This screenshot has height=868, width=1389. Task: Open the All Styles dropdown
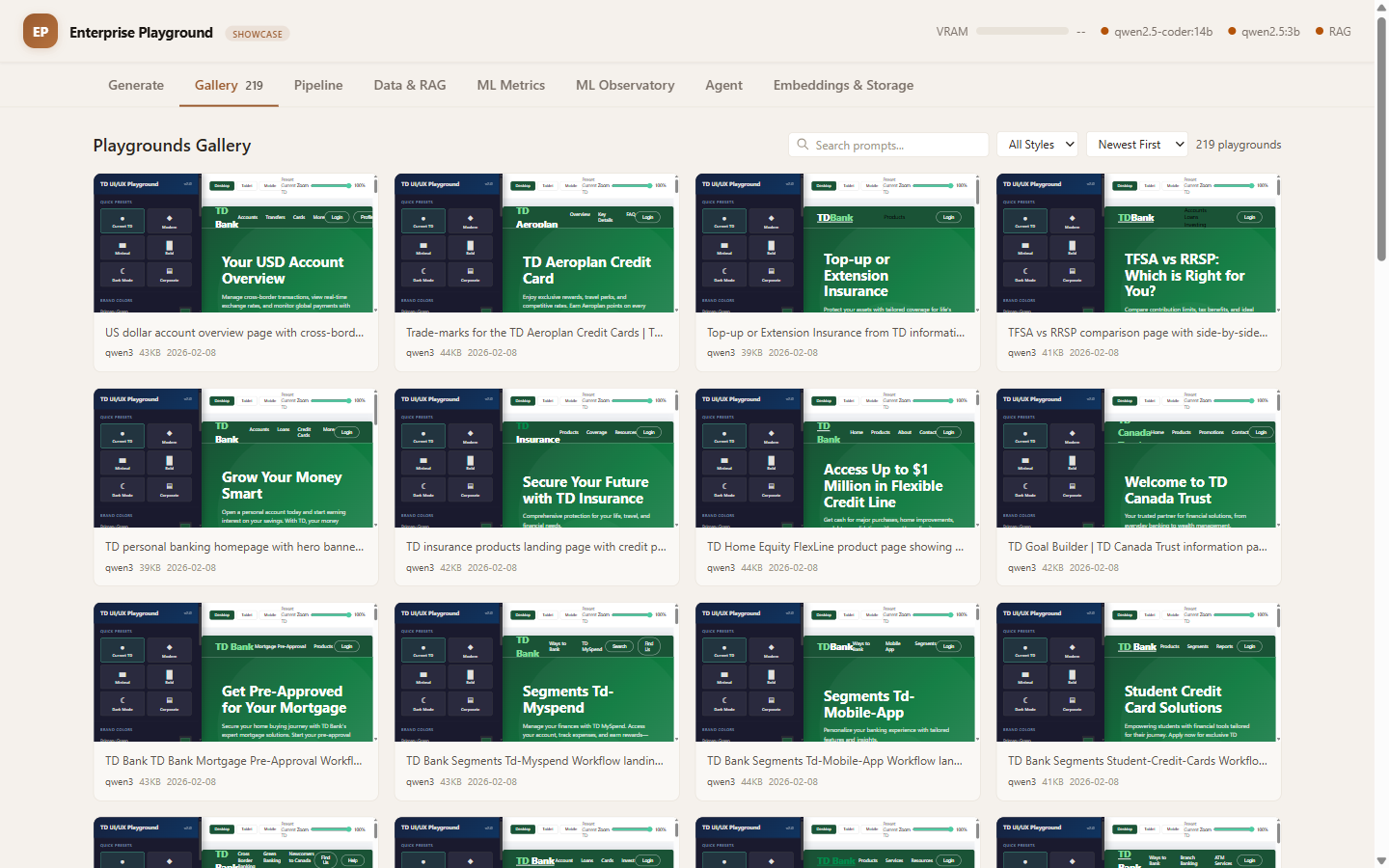pyautogui.click(x=1037, y=145)
